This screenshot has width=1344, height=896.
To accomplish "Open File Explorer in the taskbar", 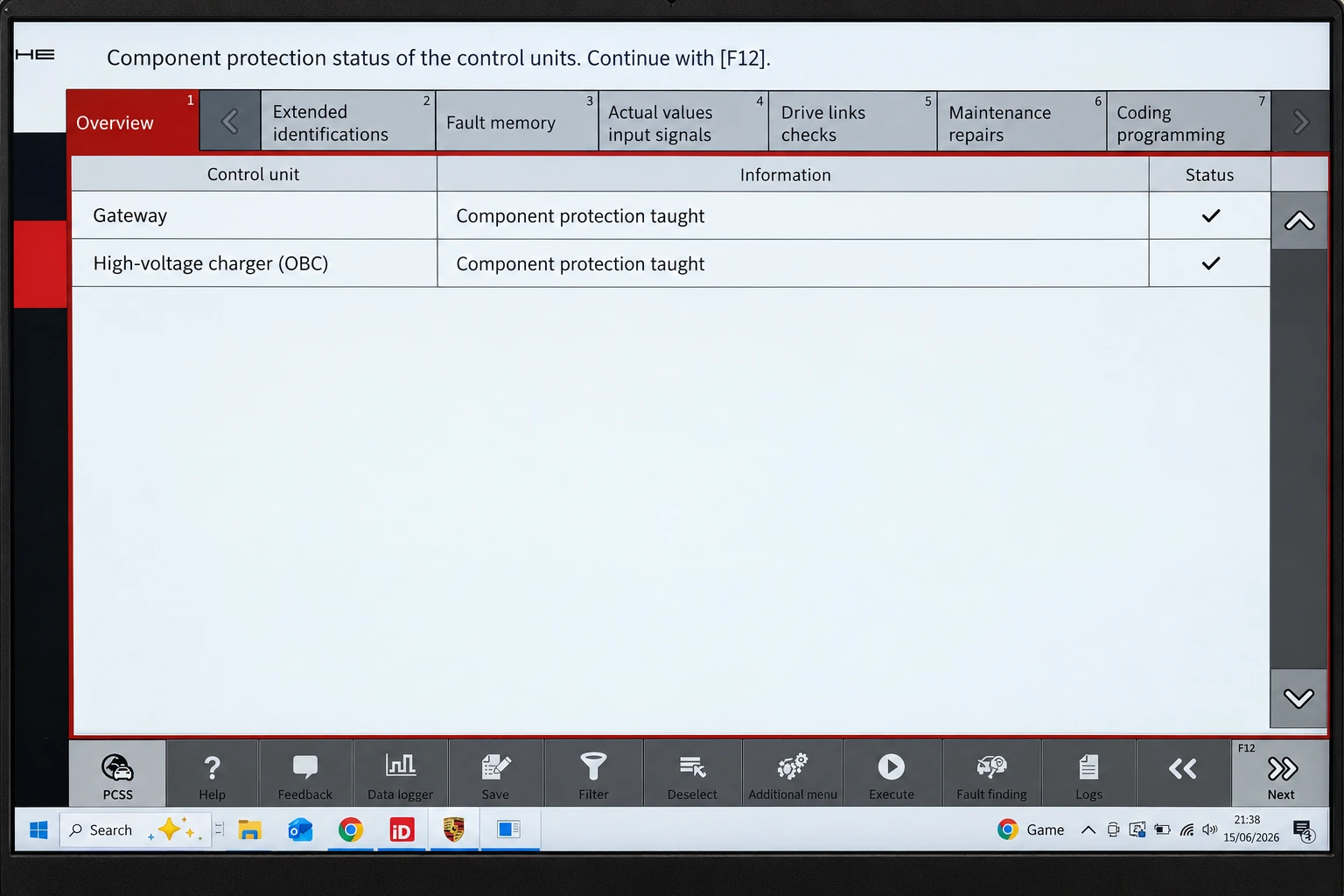I will pos(249,829).
